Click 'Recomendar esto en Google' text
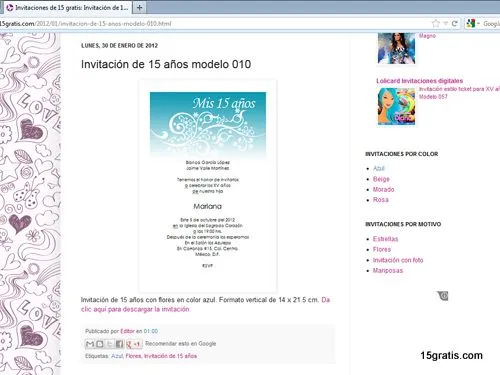The height and width of the screenshot is (375, 500). 181,344
